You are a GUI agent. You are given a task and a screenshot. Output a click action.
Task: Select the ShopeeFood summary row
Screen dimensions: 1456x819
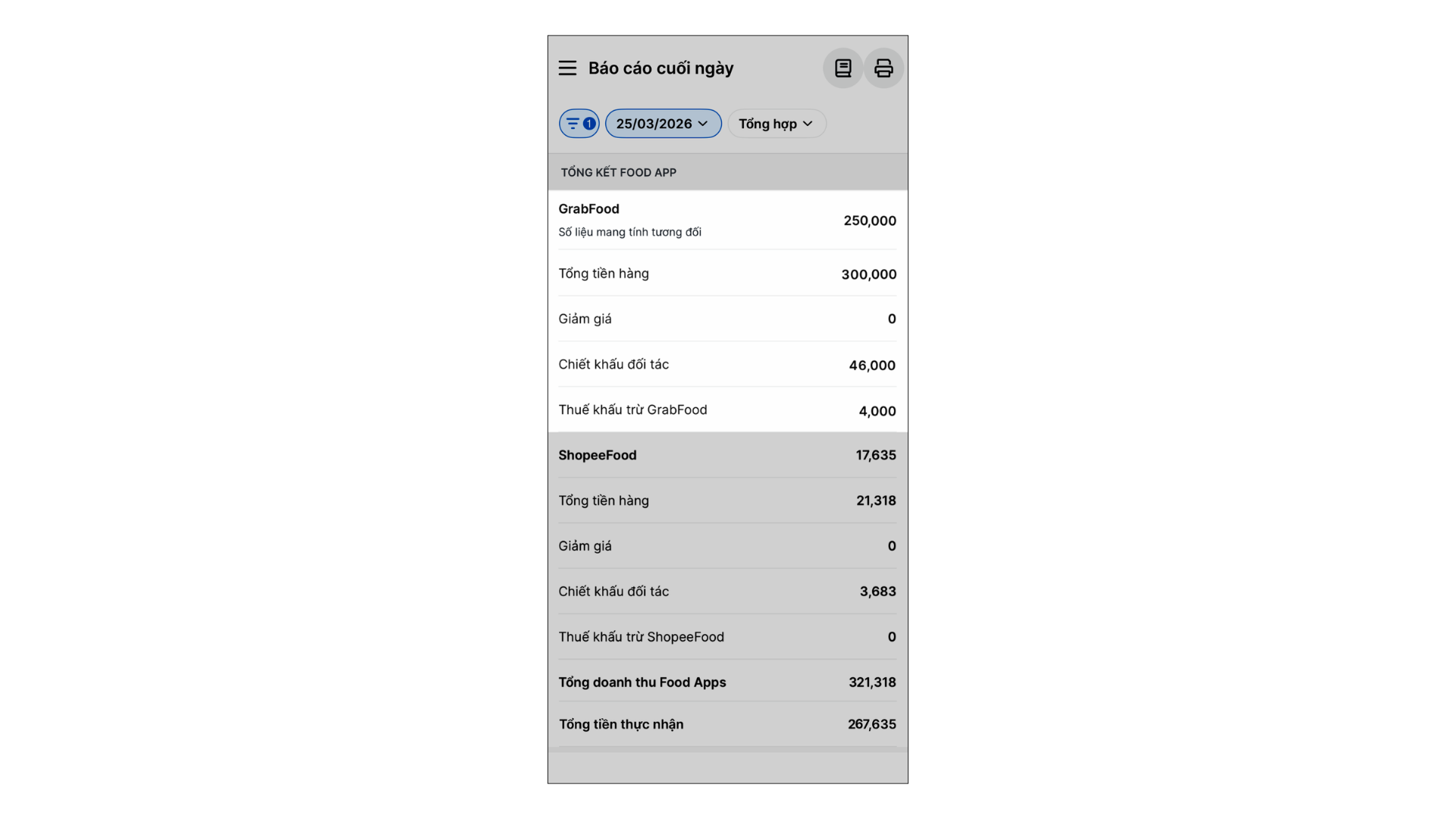pos(727,455)
